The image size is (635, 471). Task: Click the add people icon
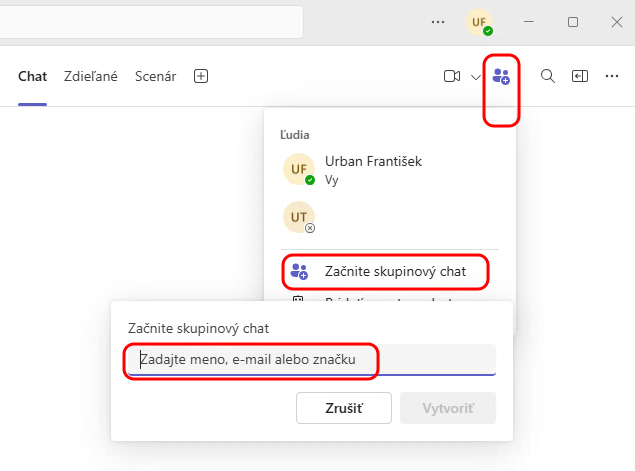click(501, 76)
